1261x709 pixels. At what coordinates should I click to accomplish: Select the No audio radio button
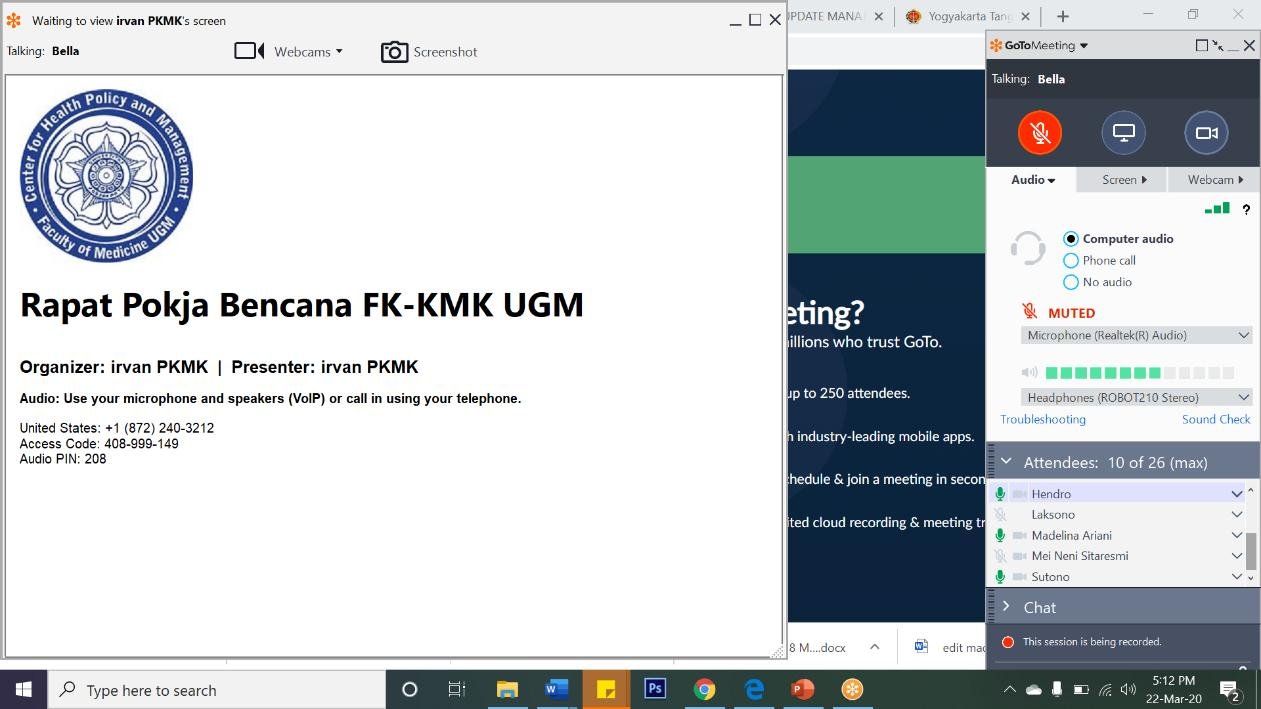tap(1071, 282)
